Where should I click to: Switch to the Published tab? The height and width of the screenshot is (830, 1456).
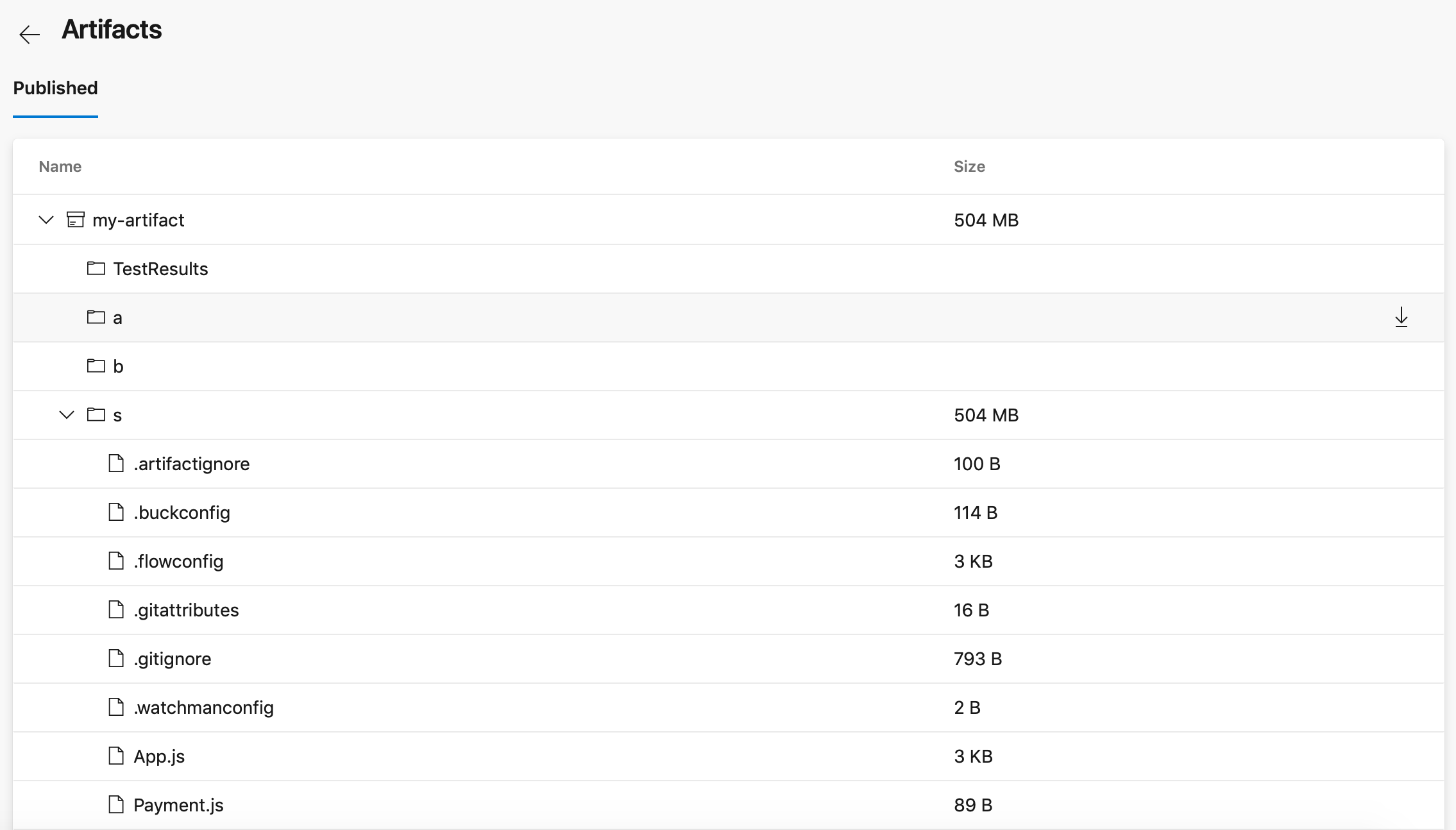tap(55, 88)
